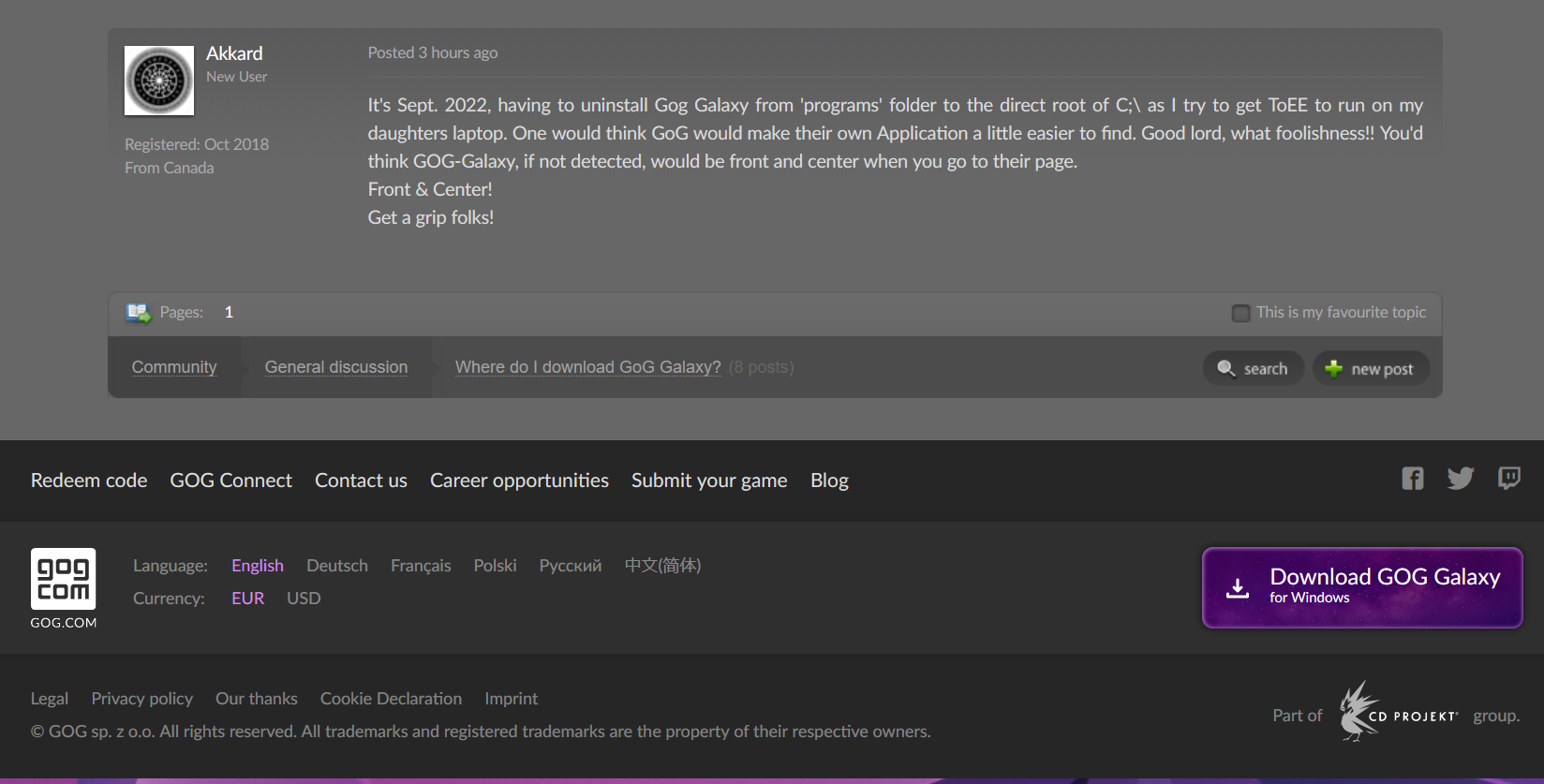Screen dimensions: 1544x784
Task: Check 'This is my favourite topic' box
Action: tap(1240, 313)
